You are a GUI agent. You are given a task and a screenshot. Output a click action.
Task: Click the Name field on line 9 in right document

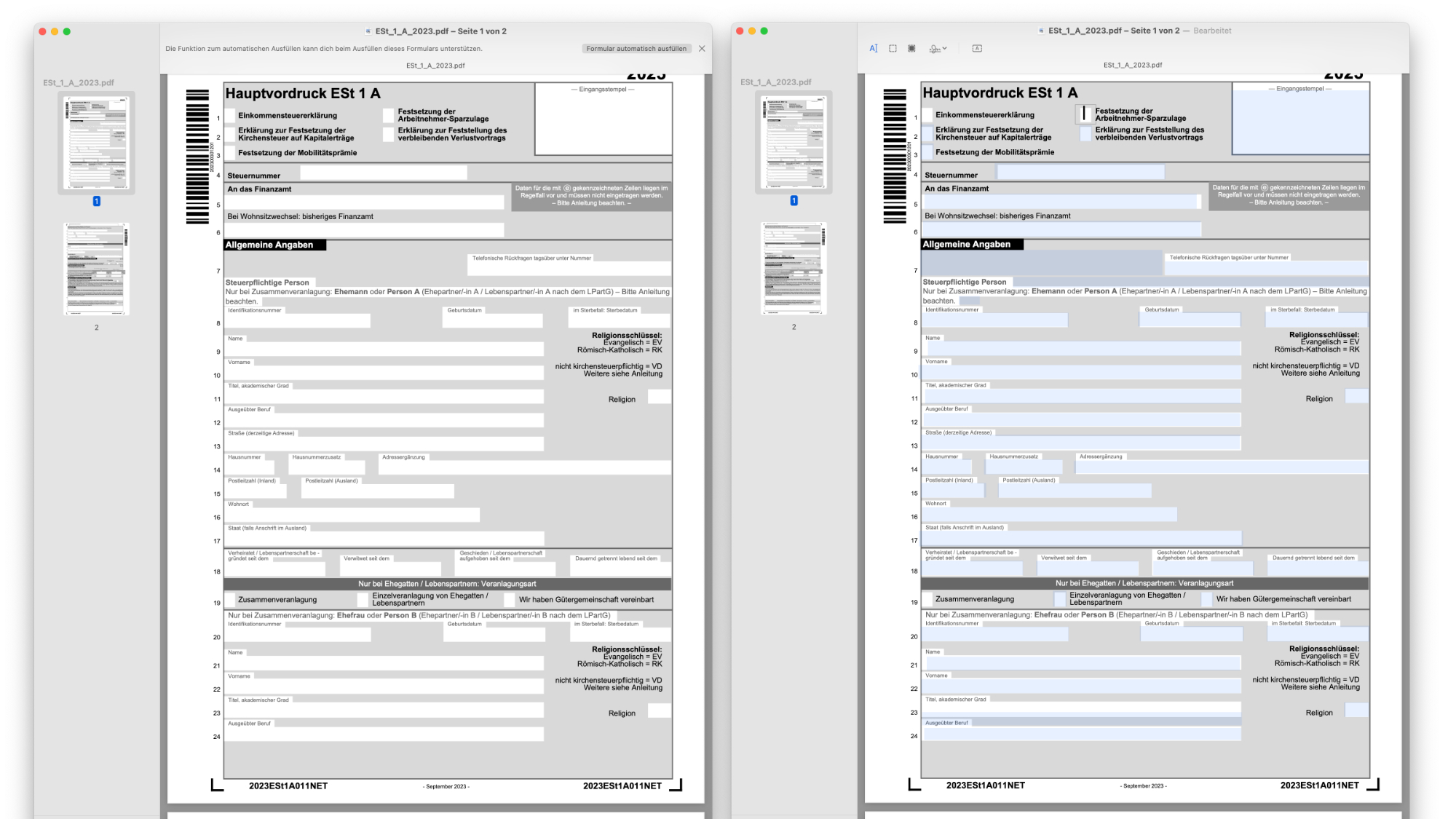click(x=1082, y=349)
